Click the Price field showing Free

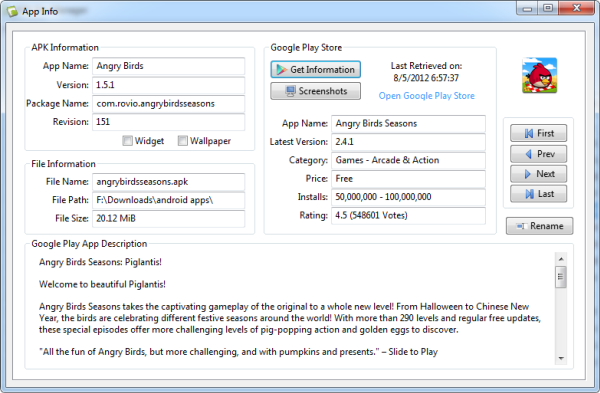pos(408,179)
